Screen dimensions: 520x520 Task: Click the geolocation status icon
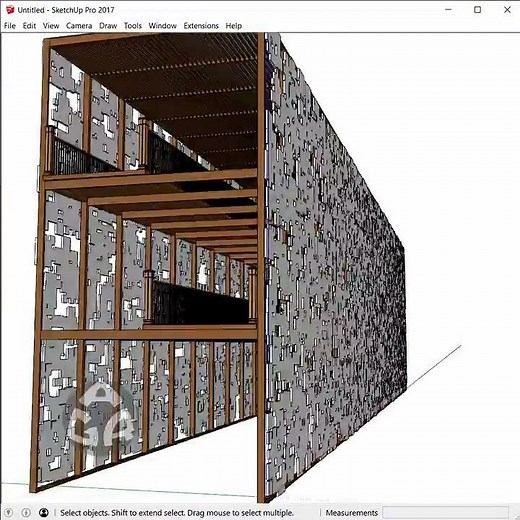(x=8, y=512)
